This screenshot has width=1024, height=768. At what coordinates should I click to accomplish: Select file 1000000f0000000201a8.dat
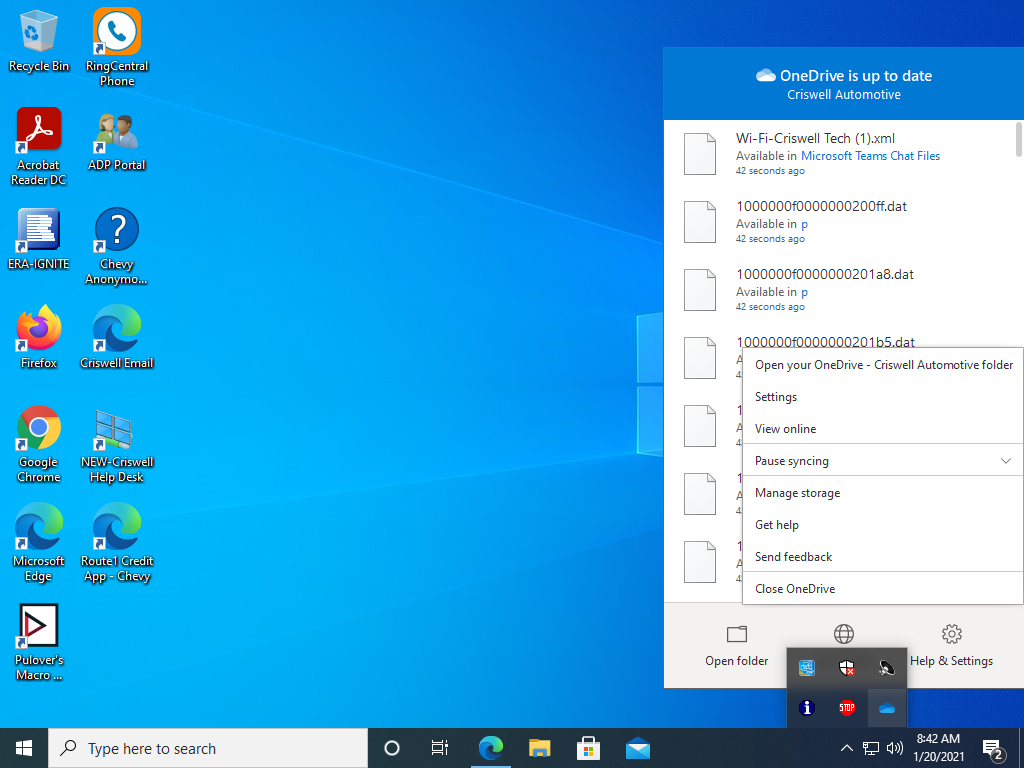click(x=840, y=290)
